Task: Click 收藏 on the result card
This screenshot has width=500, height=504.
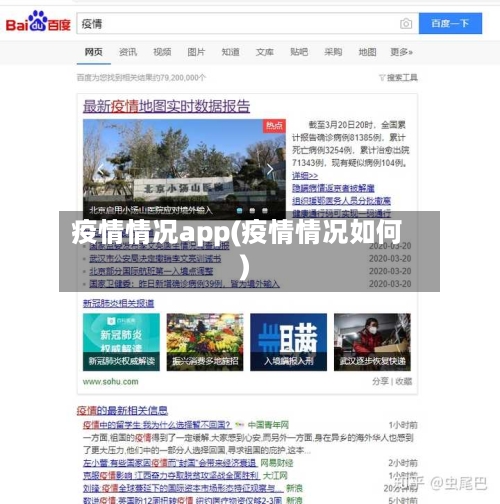Action: tap(403, 381)
